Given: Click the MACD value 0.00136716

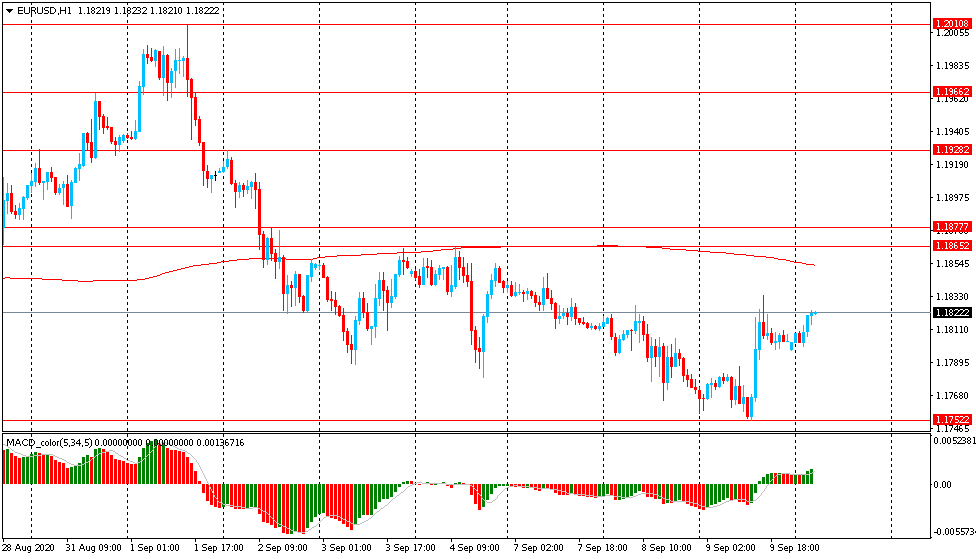Looking at the screenshot, I should 220,443.
